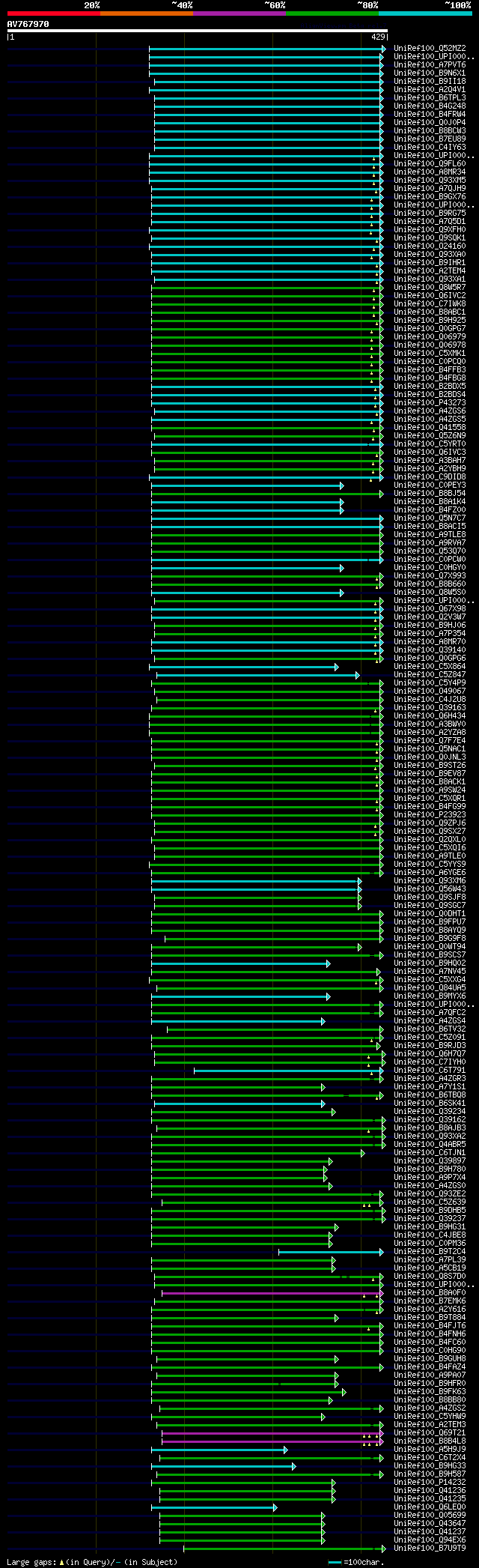The width and height of the screenshot is (479, 1568).
Task: Select label UniRef100_C6T791
Action: 430,1071
